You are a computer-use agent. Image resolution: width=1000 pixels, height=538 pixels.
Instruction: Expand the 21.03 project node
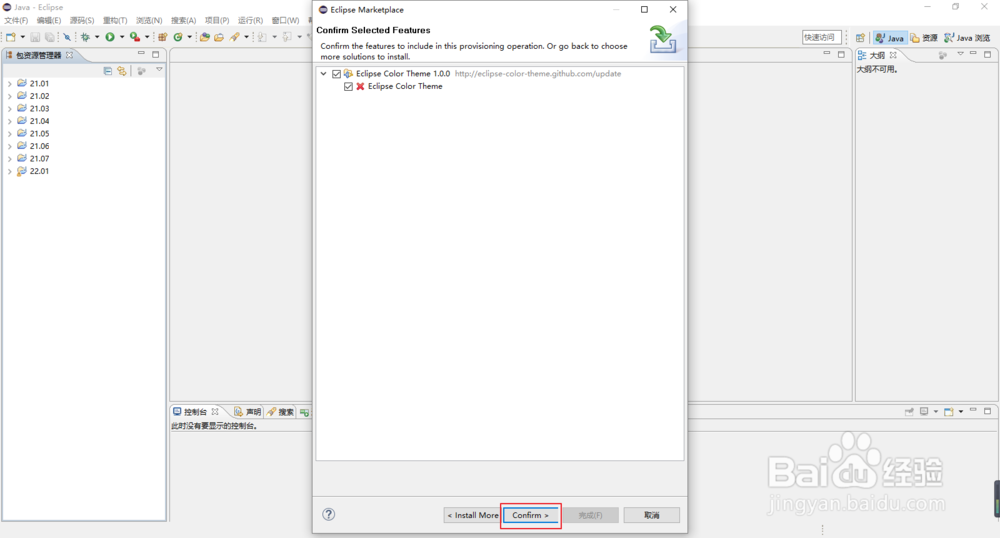click(10, 109)
